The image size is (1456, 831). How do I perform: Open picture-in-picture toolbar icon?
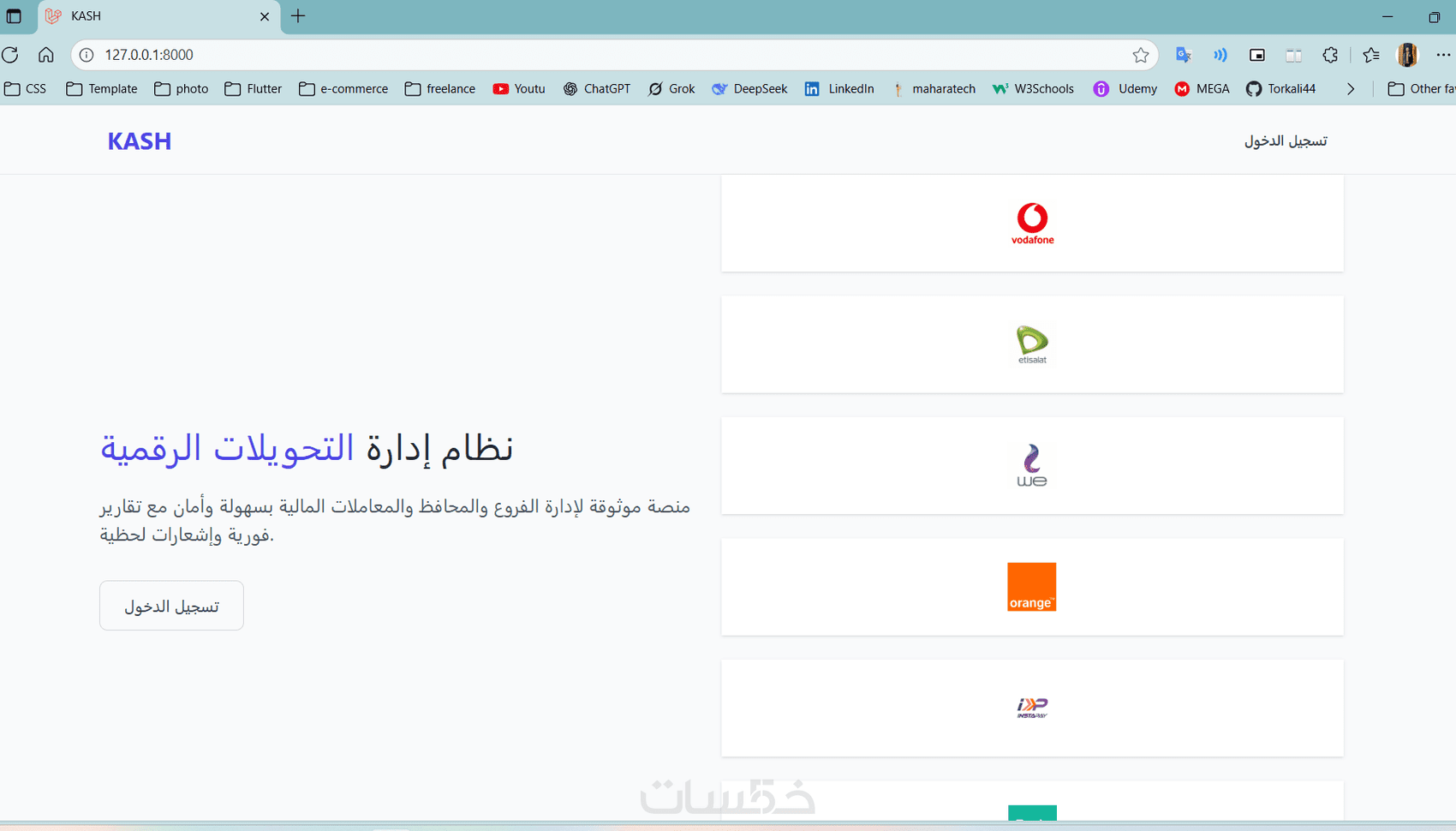[1257, 55]
